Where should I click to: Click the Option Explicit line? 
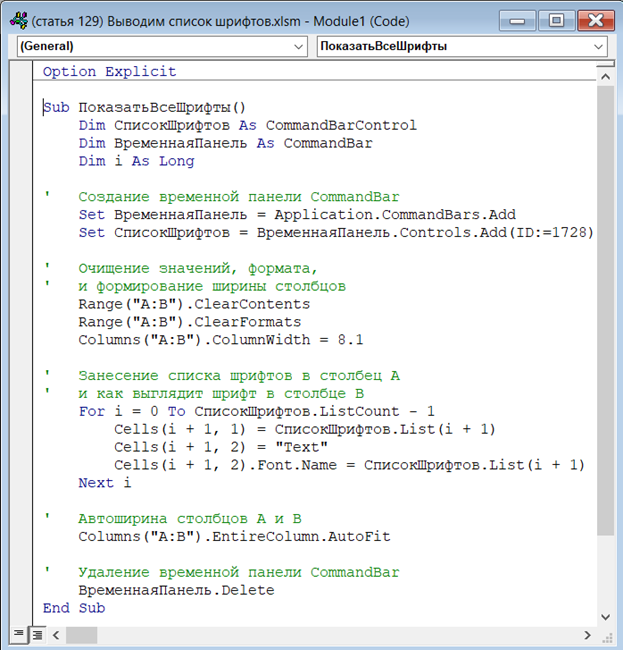(x=109, y=71)
